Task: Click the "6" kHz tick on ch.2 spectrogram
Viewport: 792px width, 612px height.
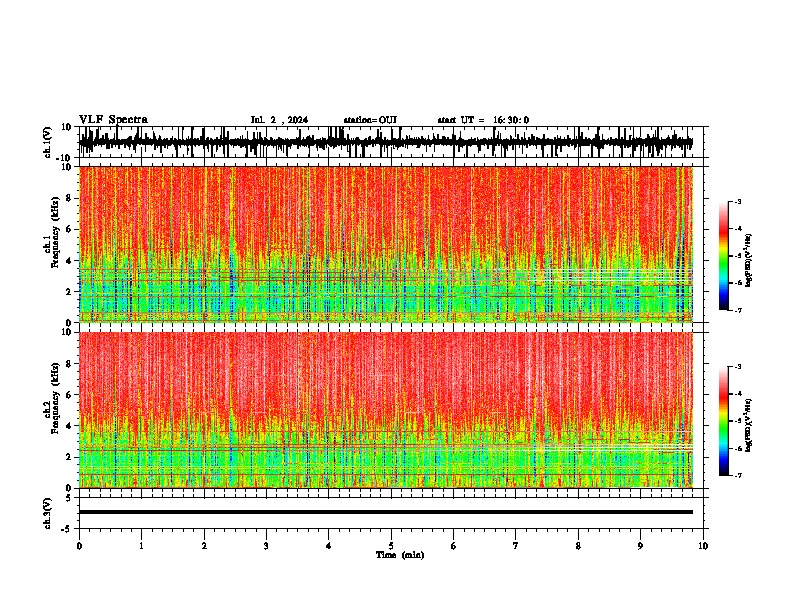Action: [x=69, y=395]
